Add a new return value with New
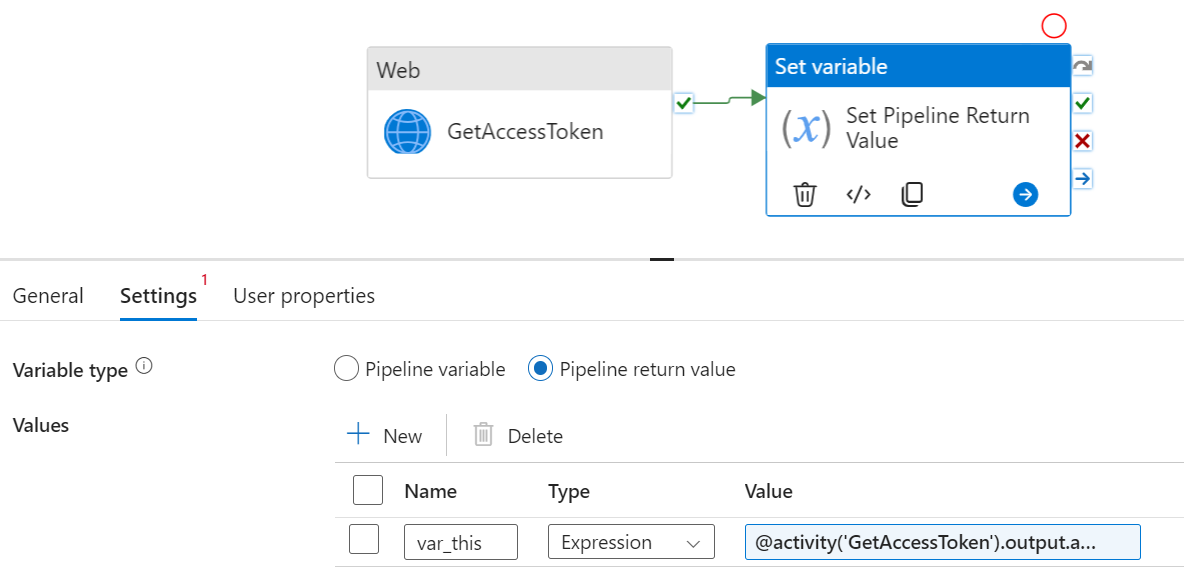 (x=384, y=434)
